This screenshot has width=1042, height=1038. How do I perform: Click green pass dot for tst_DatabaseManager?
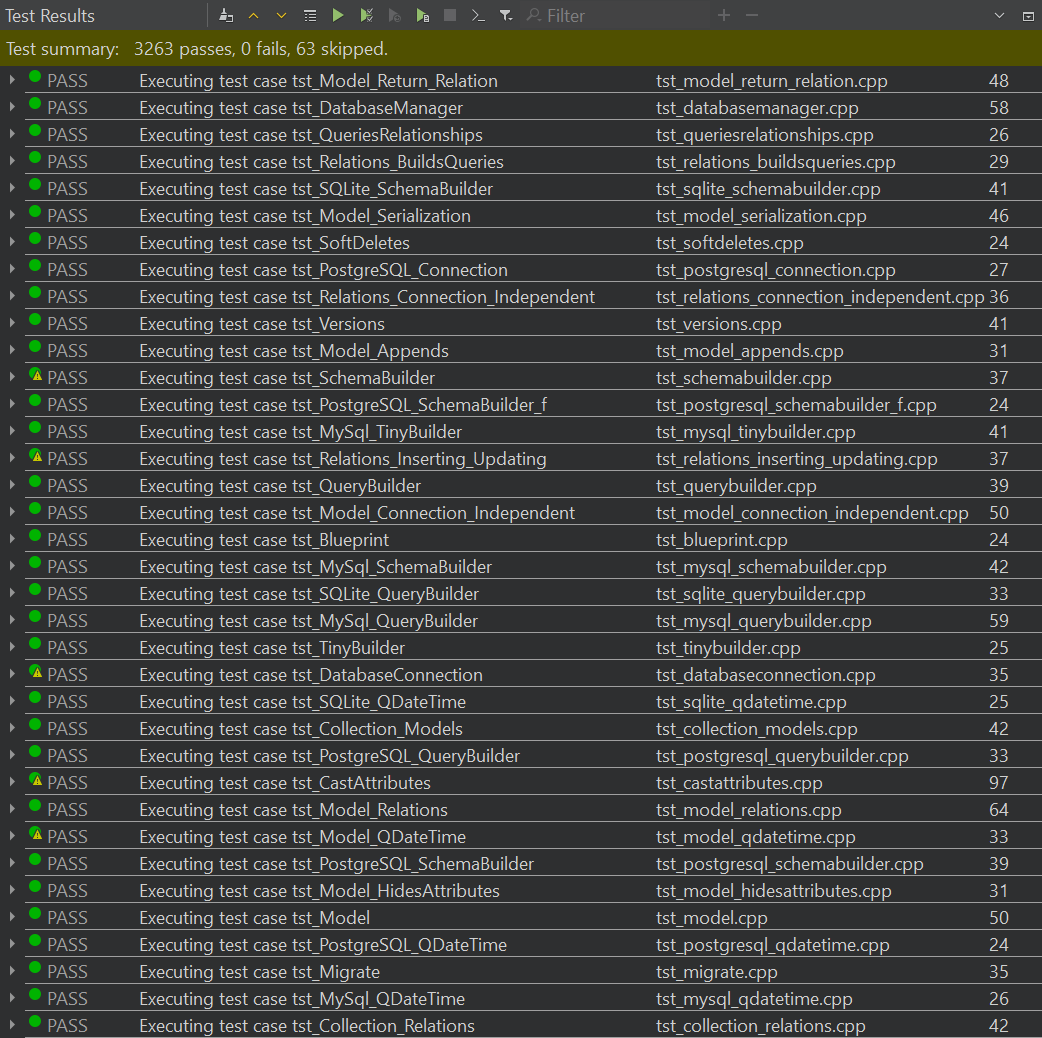coord(35,104)
